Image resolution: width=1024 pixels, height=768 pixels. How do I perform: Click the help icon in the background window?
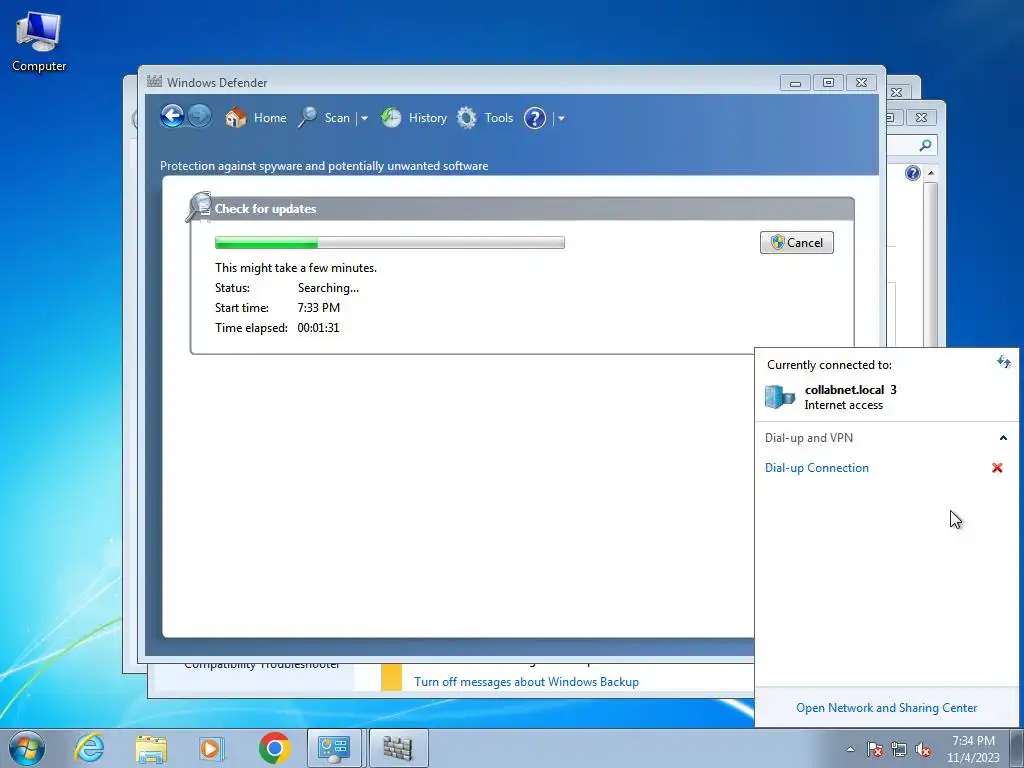coord(912,173)
